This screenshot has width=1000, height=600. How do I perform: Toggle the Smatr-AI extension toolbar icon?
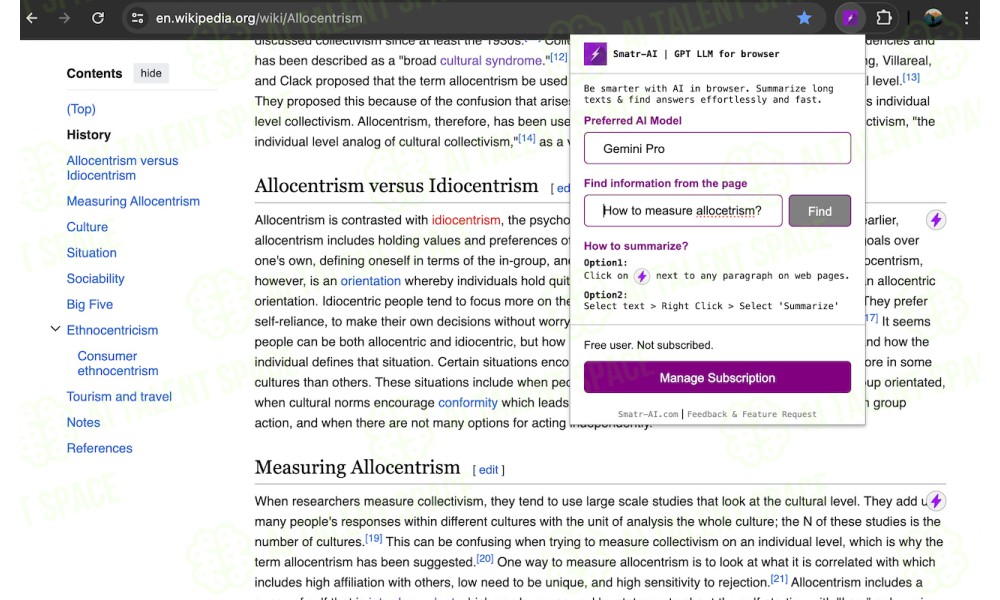(849, 18)
